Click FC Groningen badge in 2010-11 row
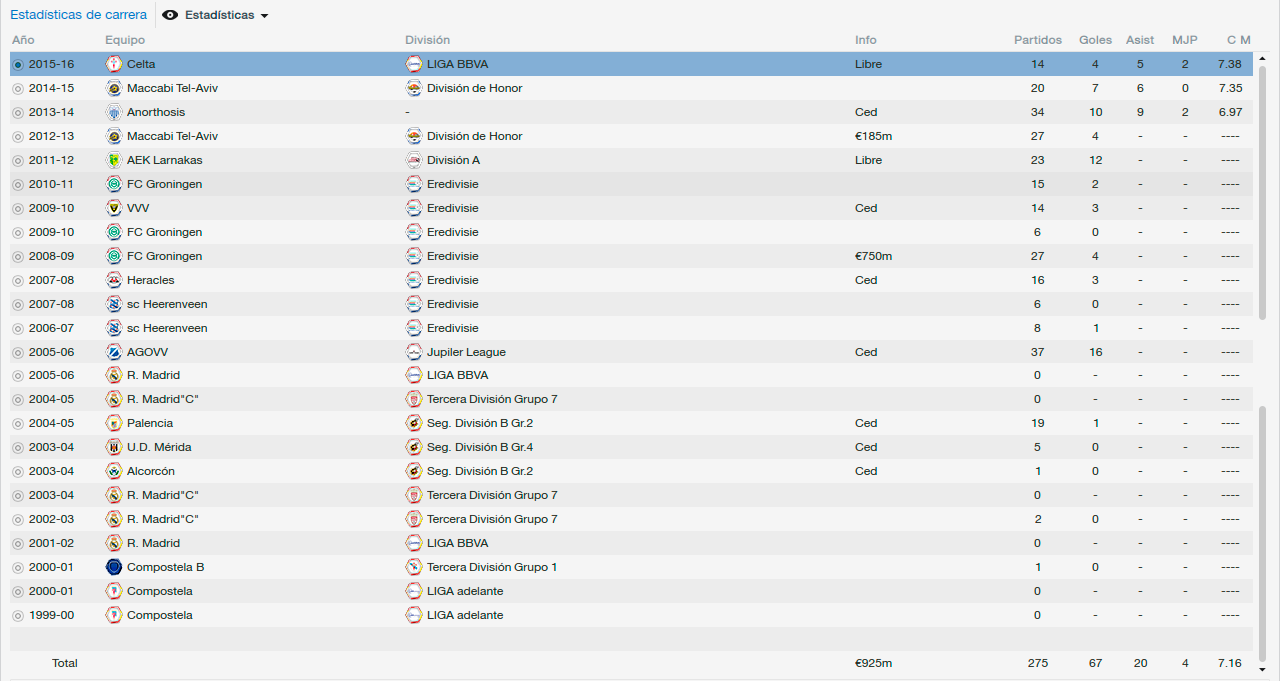 click(114, 184)
